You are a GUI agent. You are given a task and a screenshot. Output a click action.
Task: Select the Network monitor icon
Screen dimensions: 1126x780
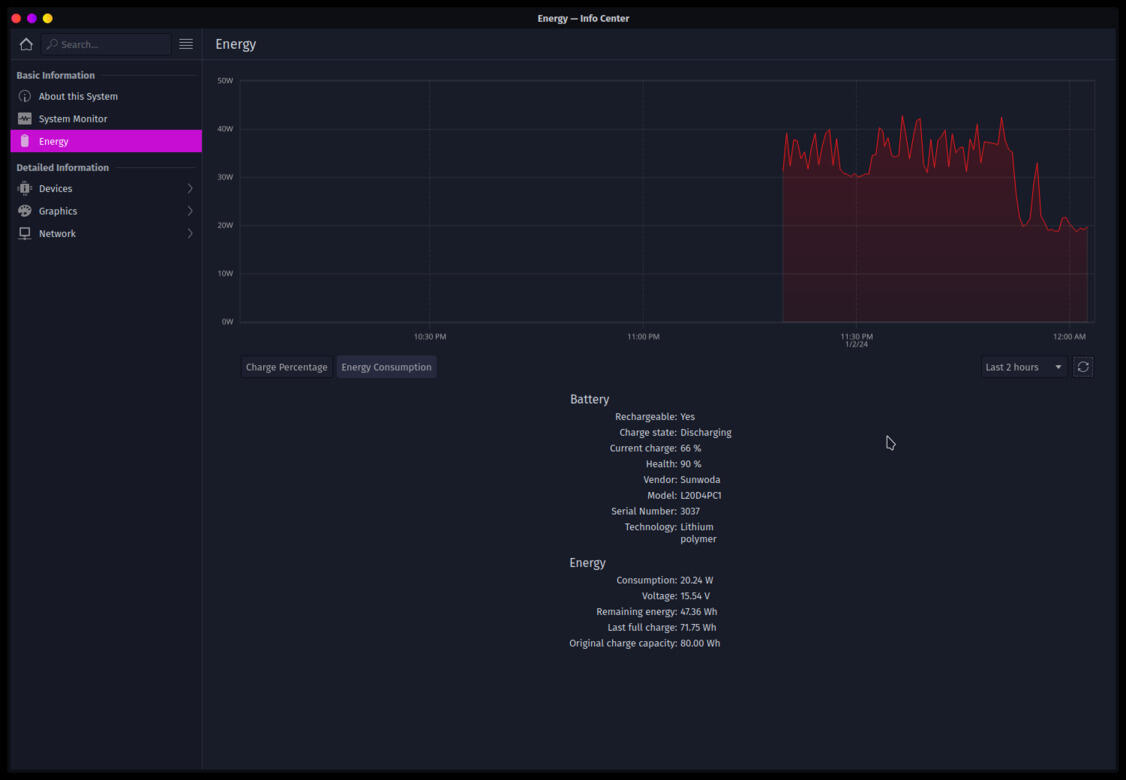pos(24,233)
